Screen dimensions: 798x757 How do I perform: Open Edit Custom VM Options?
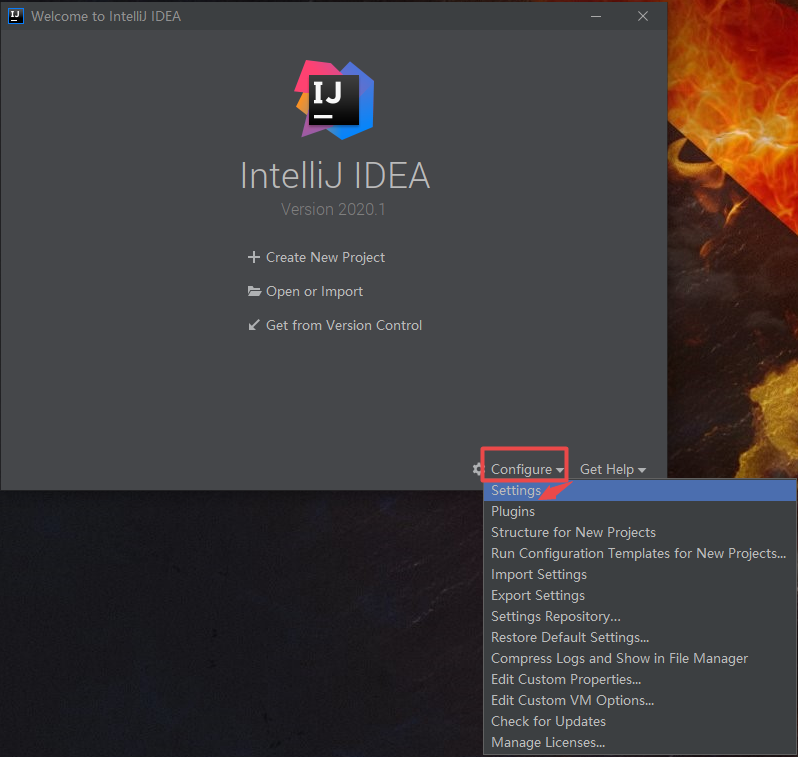(x=640, y=700)
